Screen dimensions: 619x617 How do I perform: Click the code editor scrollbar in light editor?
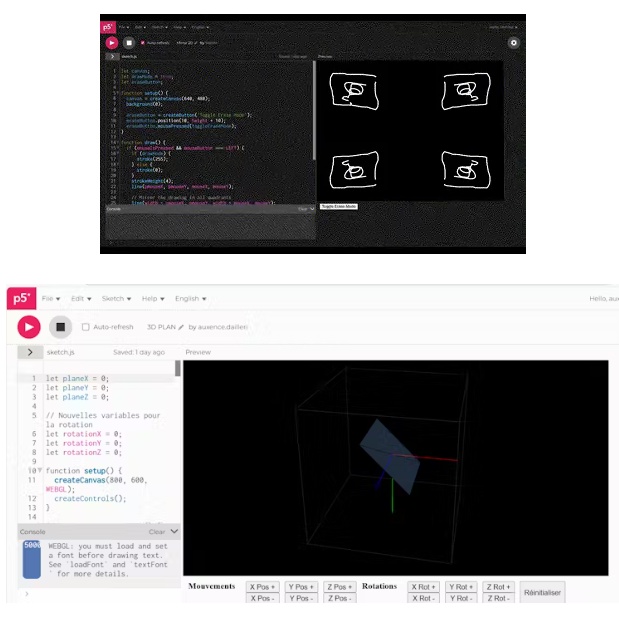(x=178, y=369)
